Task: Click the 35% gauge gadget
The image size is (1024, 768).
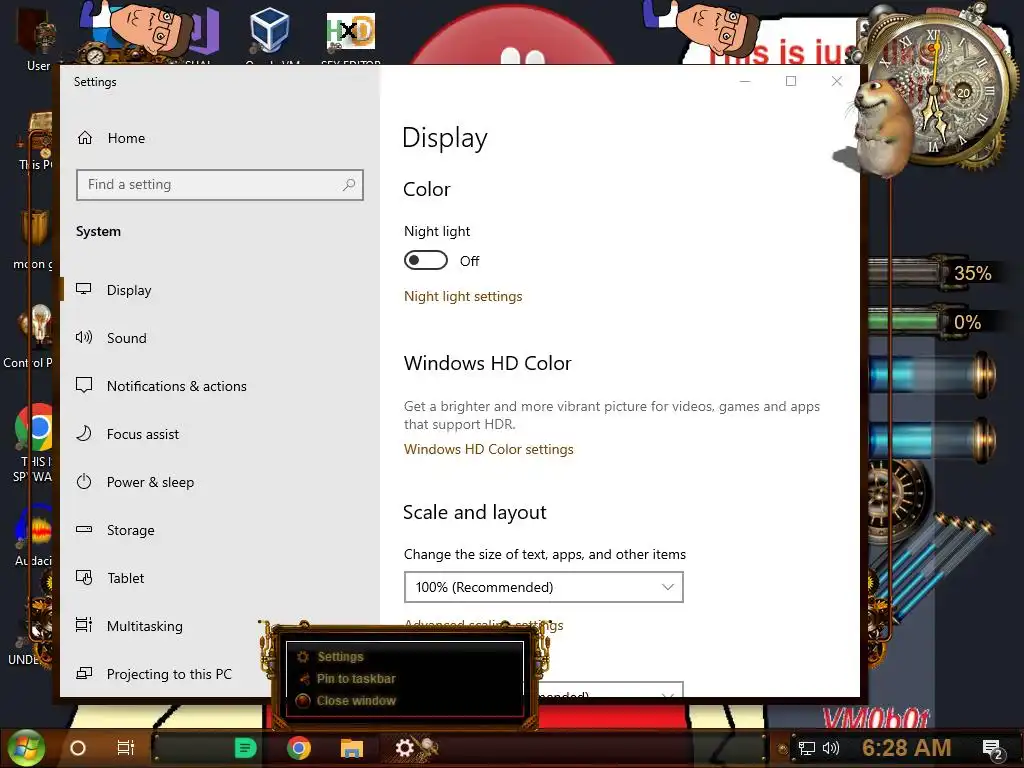Action: tap(935, 273)
